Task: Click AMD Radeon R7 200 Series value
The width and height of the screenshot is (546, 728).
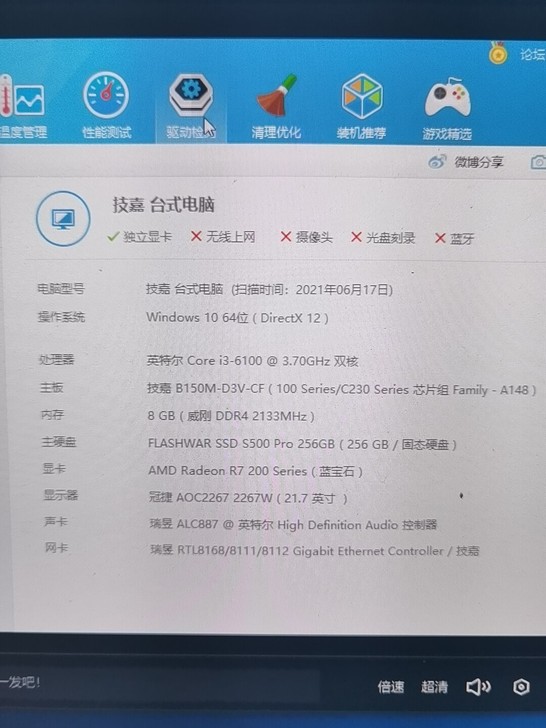Action: 255,471
